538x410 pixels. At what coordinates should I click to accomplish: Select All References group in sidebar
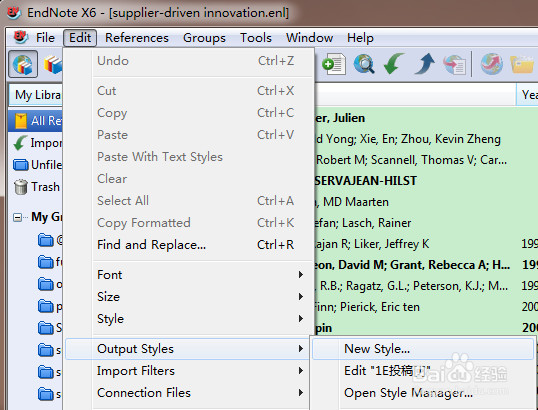pos(35,120)
